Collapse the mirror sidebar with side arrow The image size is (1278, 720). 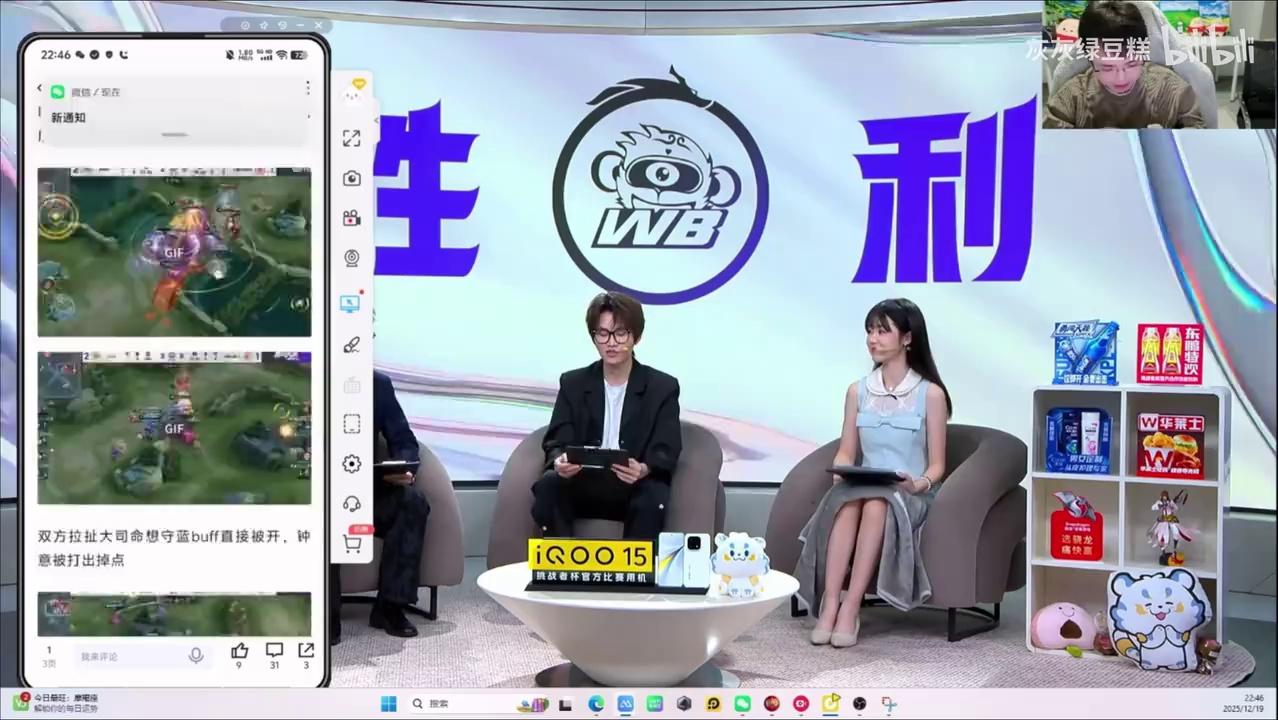click(377, 120)
